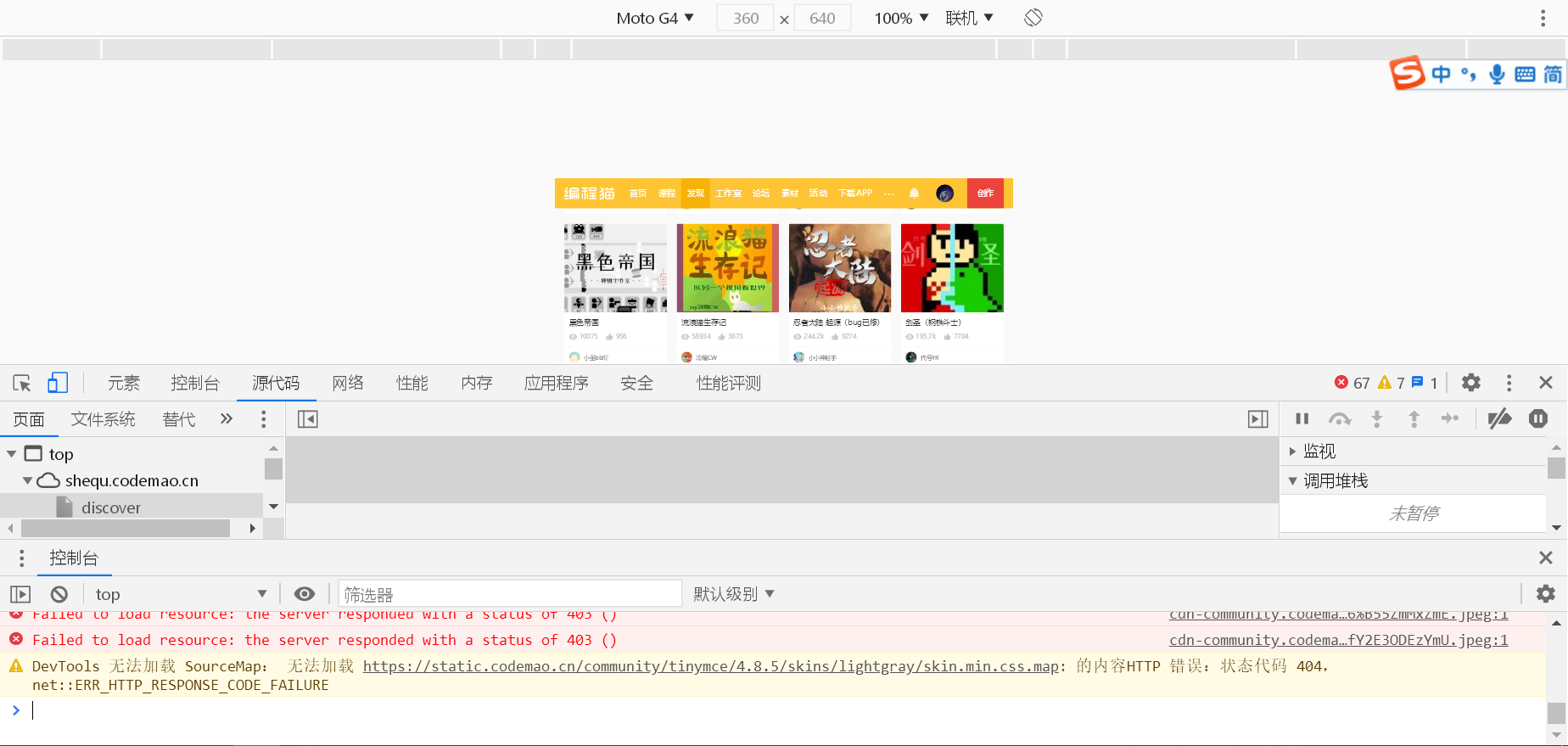Toggle live expression eye icon

305,594
